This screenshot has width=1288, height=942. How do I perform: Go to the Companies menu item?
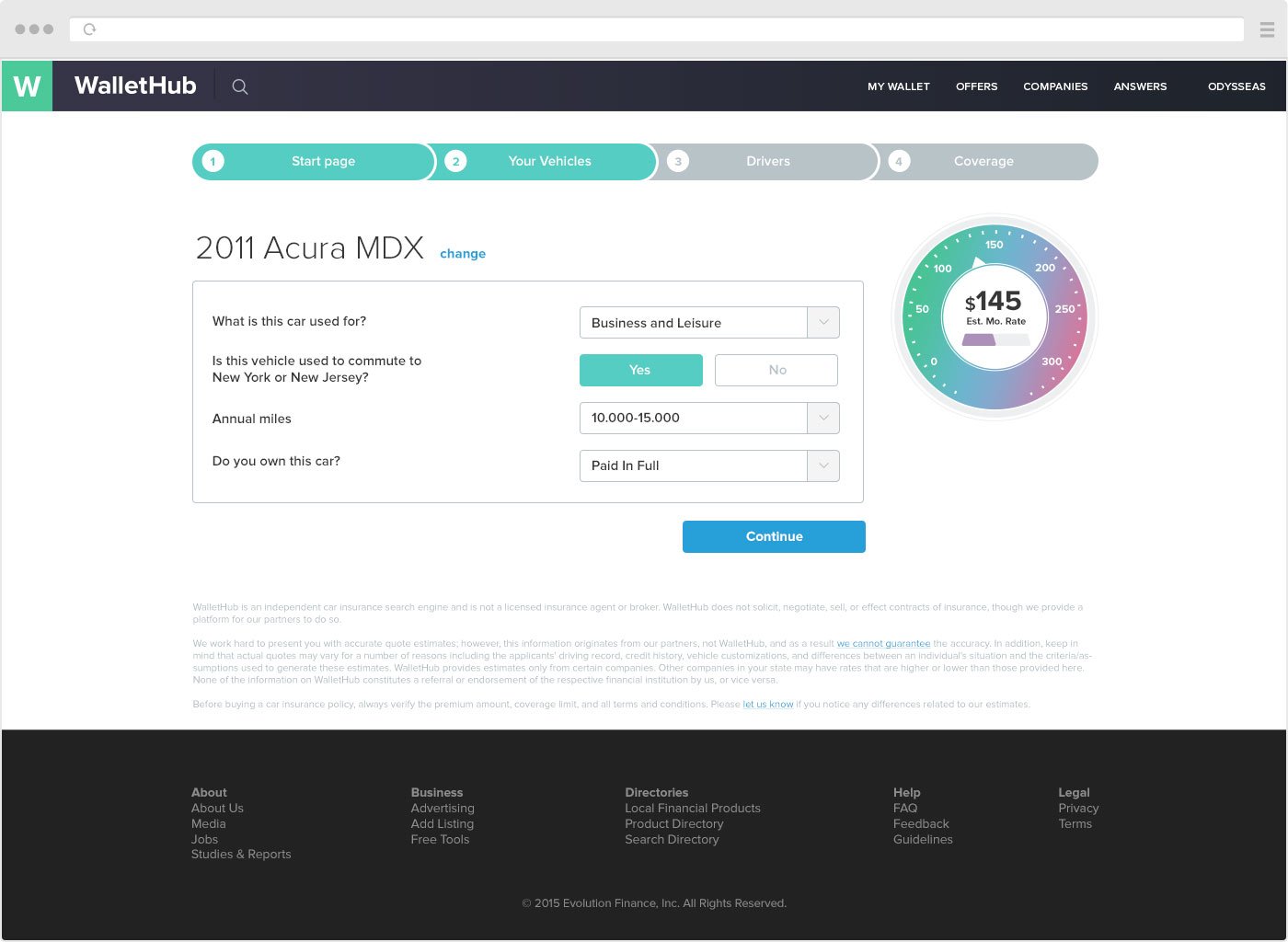pyautogui.click(x=1055, y=86)
